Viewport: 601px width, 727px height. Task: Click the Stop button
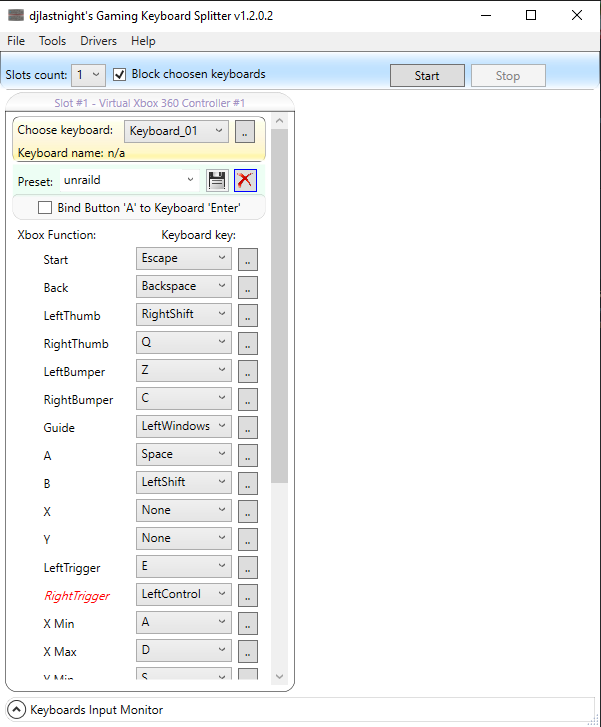click(508, 76)
